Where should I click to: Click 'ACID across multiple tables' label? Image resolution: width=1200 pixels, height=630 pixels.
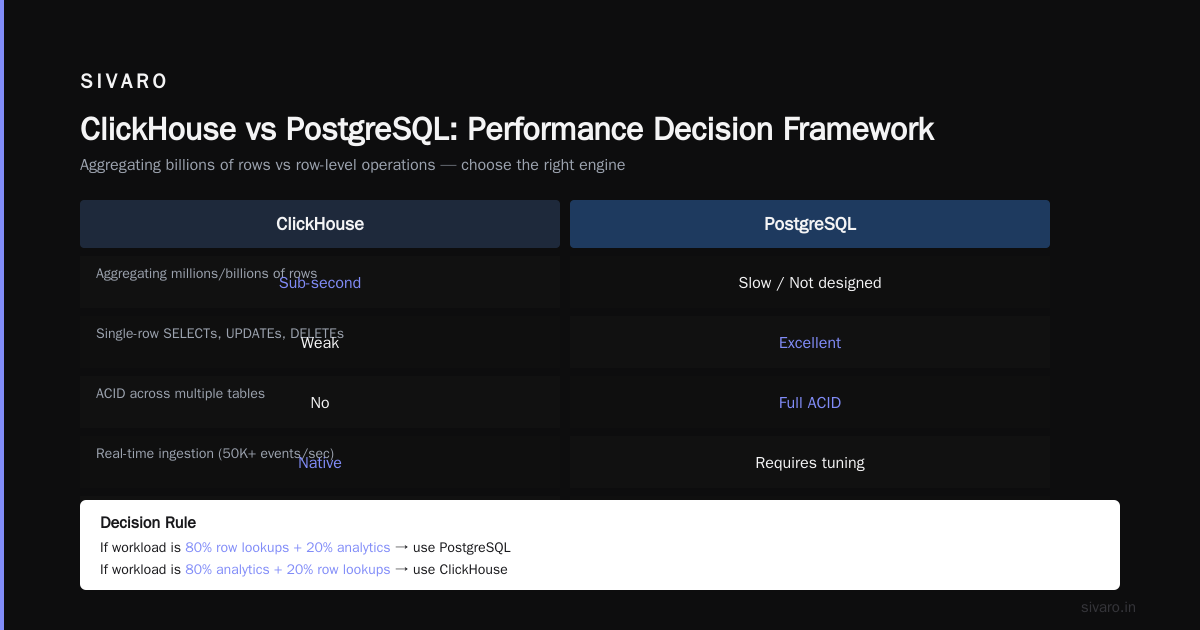tap(180, 393)
